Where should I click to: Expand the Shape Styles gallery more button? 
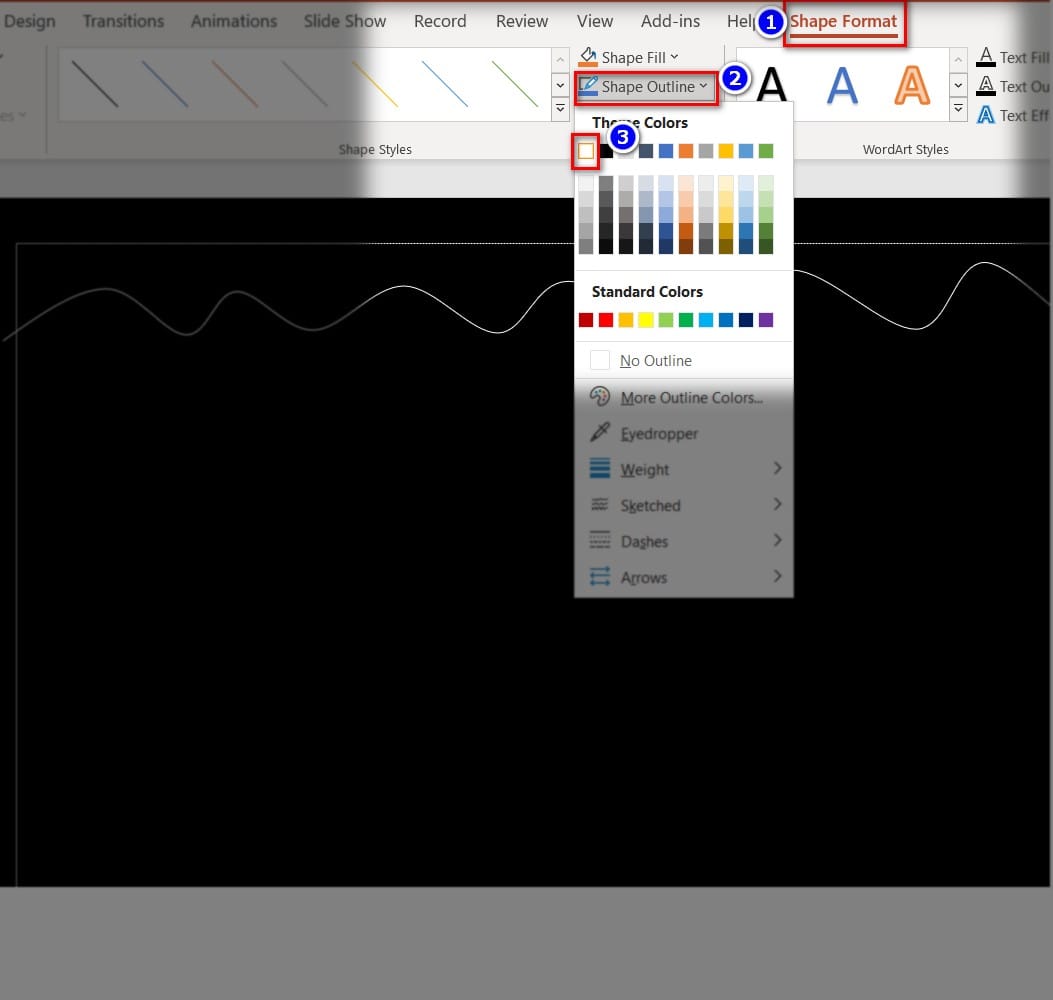560,108
